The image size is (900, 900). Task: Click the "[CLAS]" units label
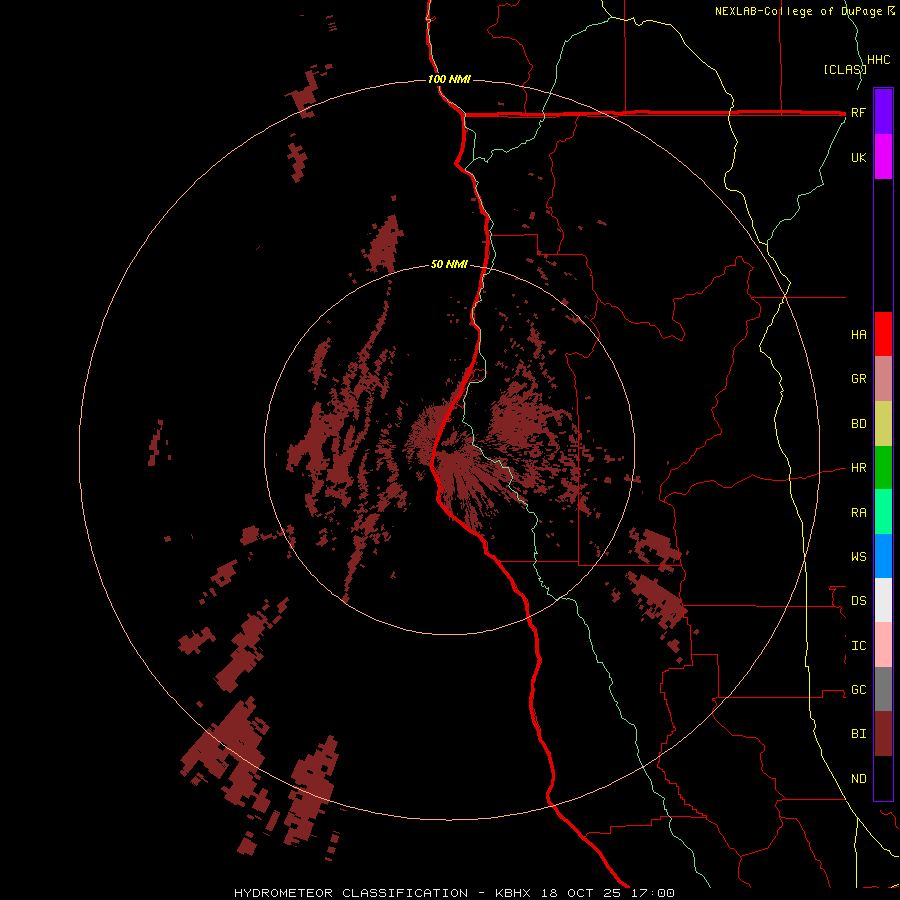click(845, 69)
